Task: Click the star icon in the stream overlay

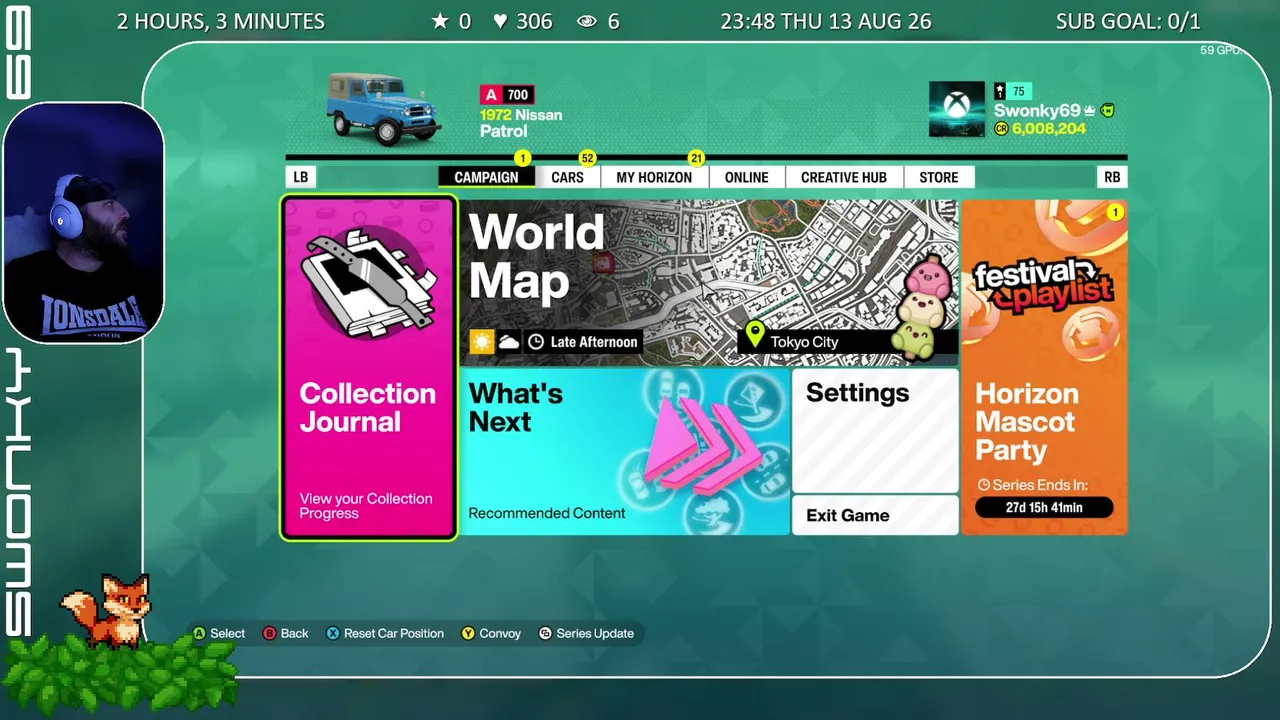Action: (x=440, y=21)
